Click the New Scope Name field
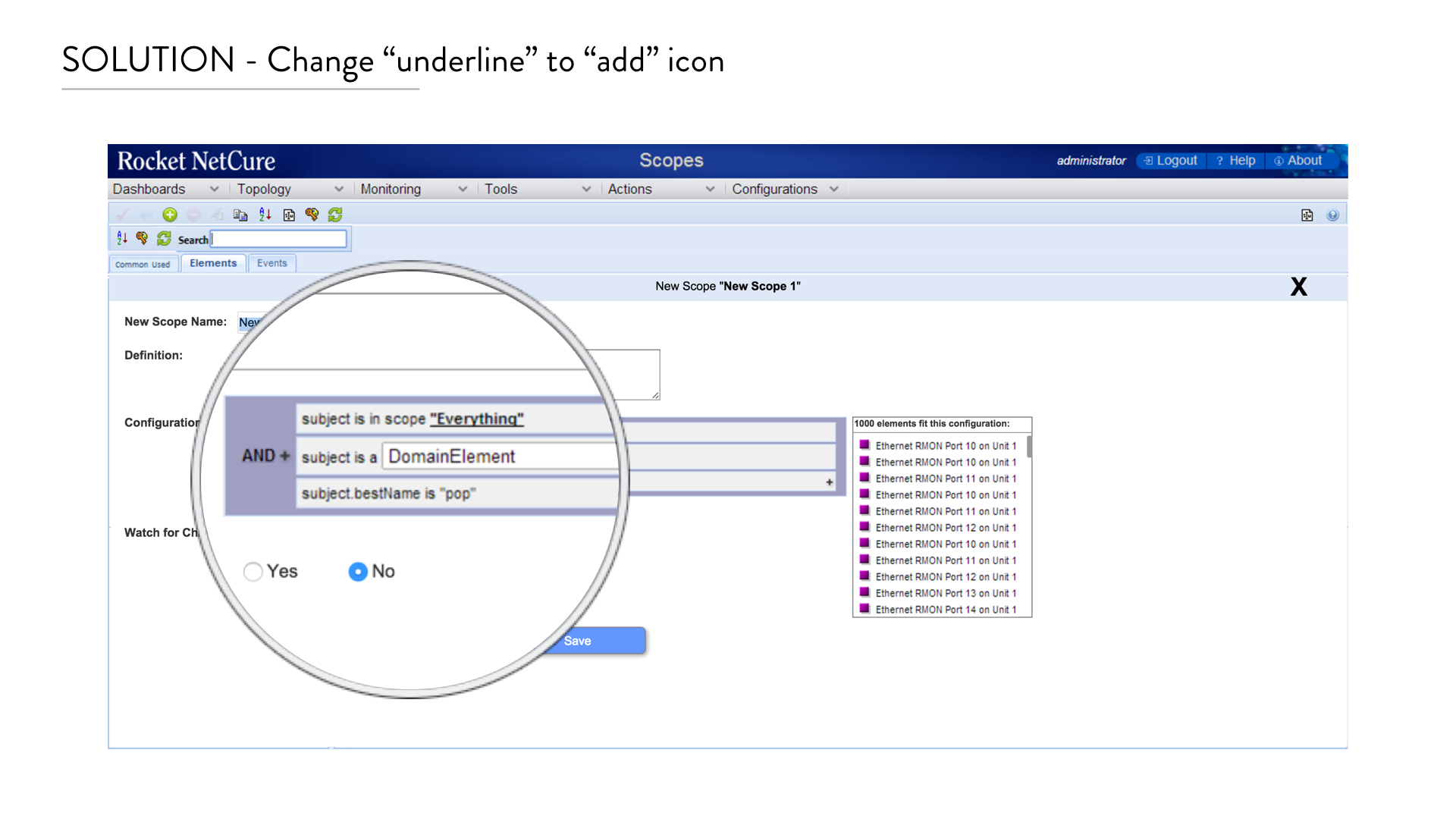 (249, 322)
